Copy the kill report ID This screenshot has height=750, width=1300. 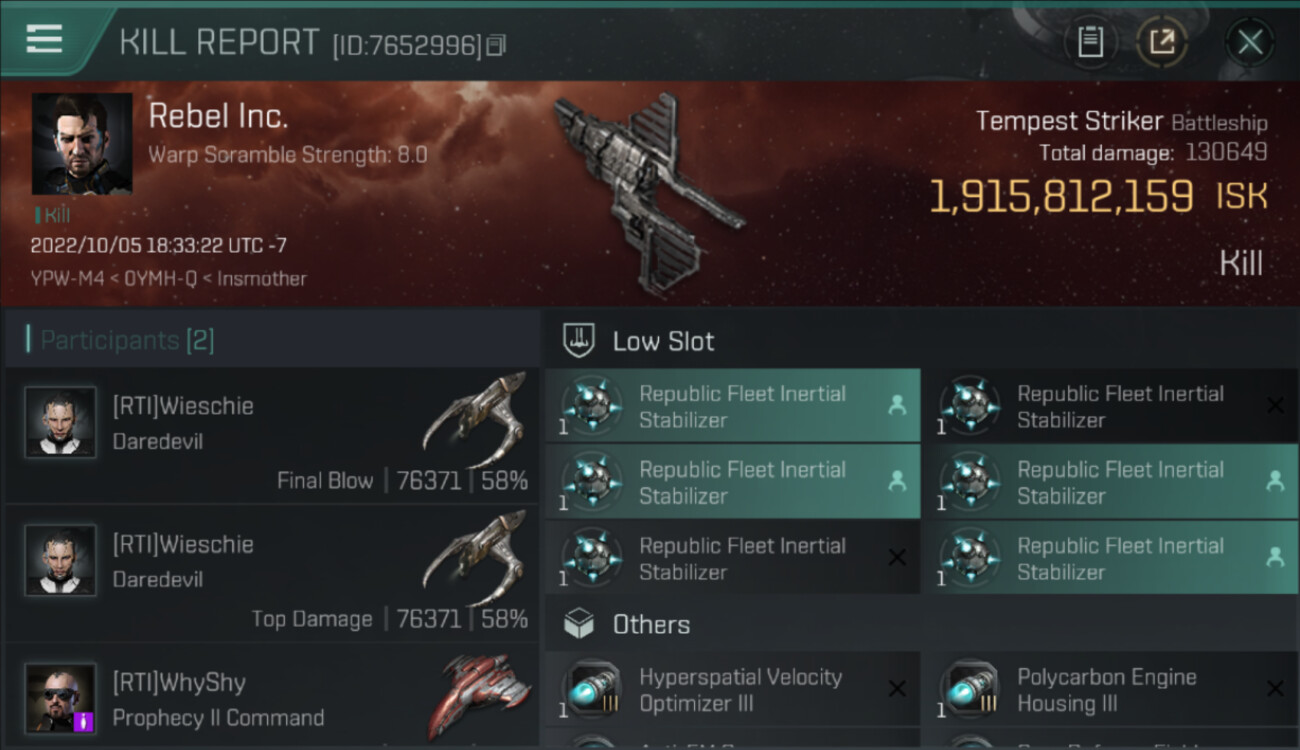pyautogui.click(x=496, y=45)
